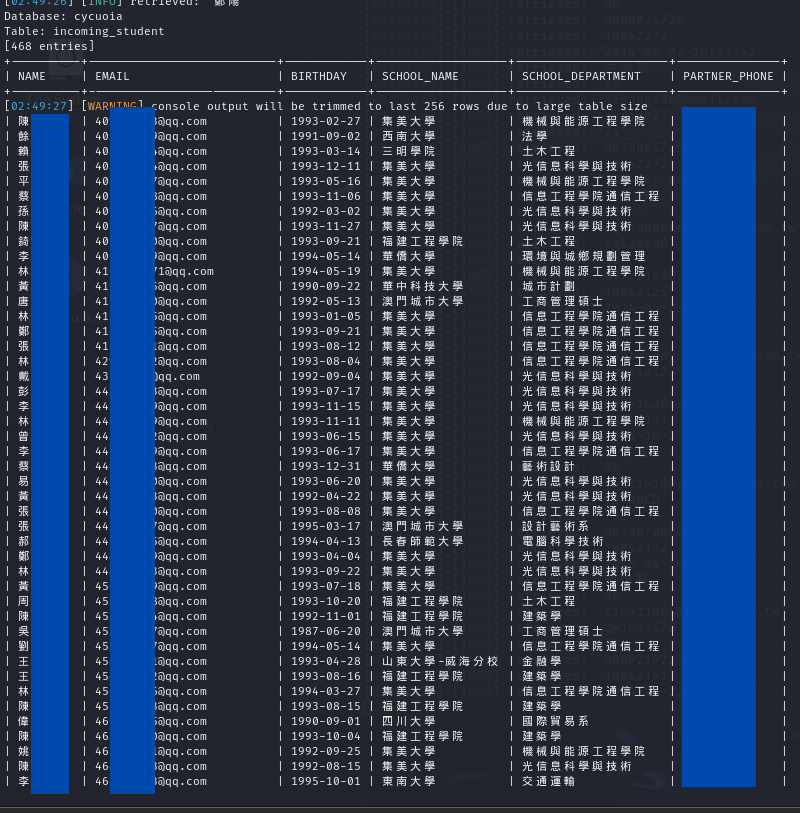Viewport: 800px width, 813px height.
Task: Select birthday 1993-02-27
Action: coord(326,121)
